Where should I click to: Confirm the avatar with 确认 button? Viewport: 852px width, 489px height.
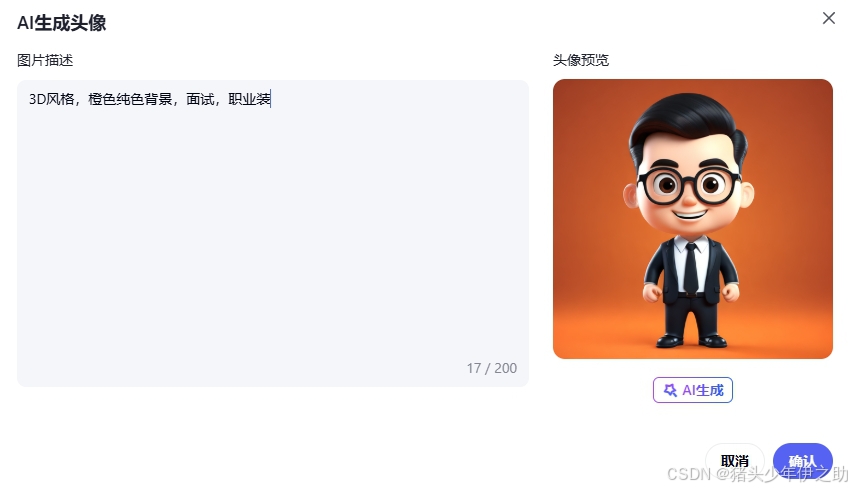point(803,461)
